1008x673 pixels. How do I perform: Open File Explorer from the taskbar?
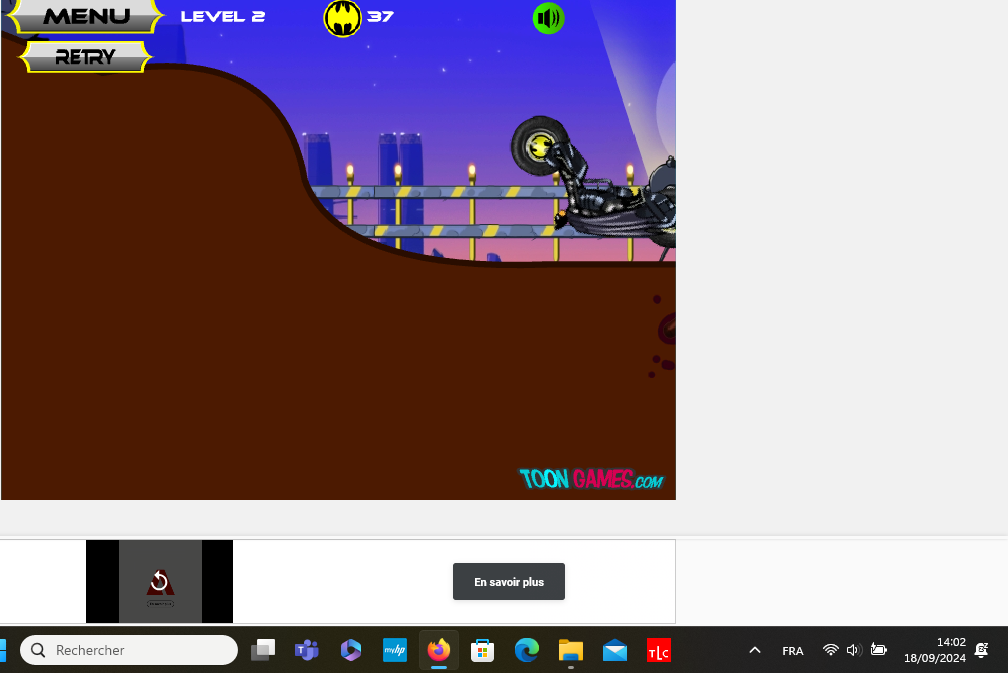(x=570, y=650)
